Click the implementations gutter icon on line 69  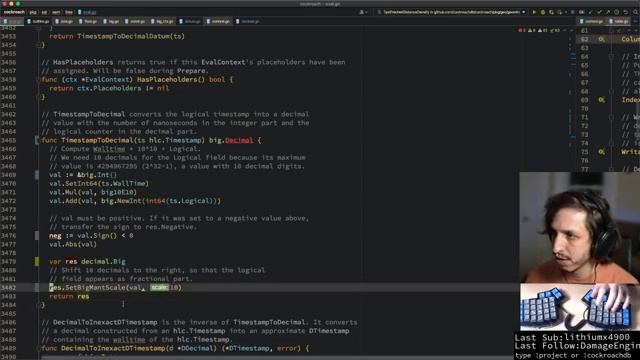tap(601, 100)
